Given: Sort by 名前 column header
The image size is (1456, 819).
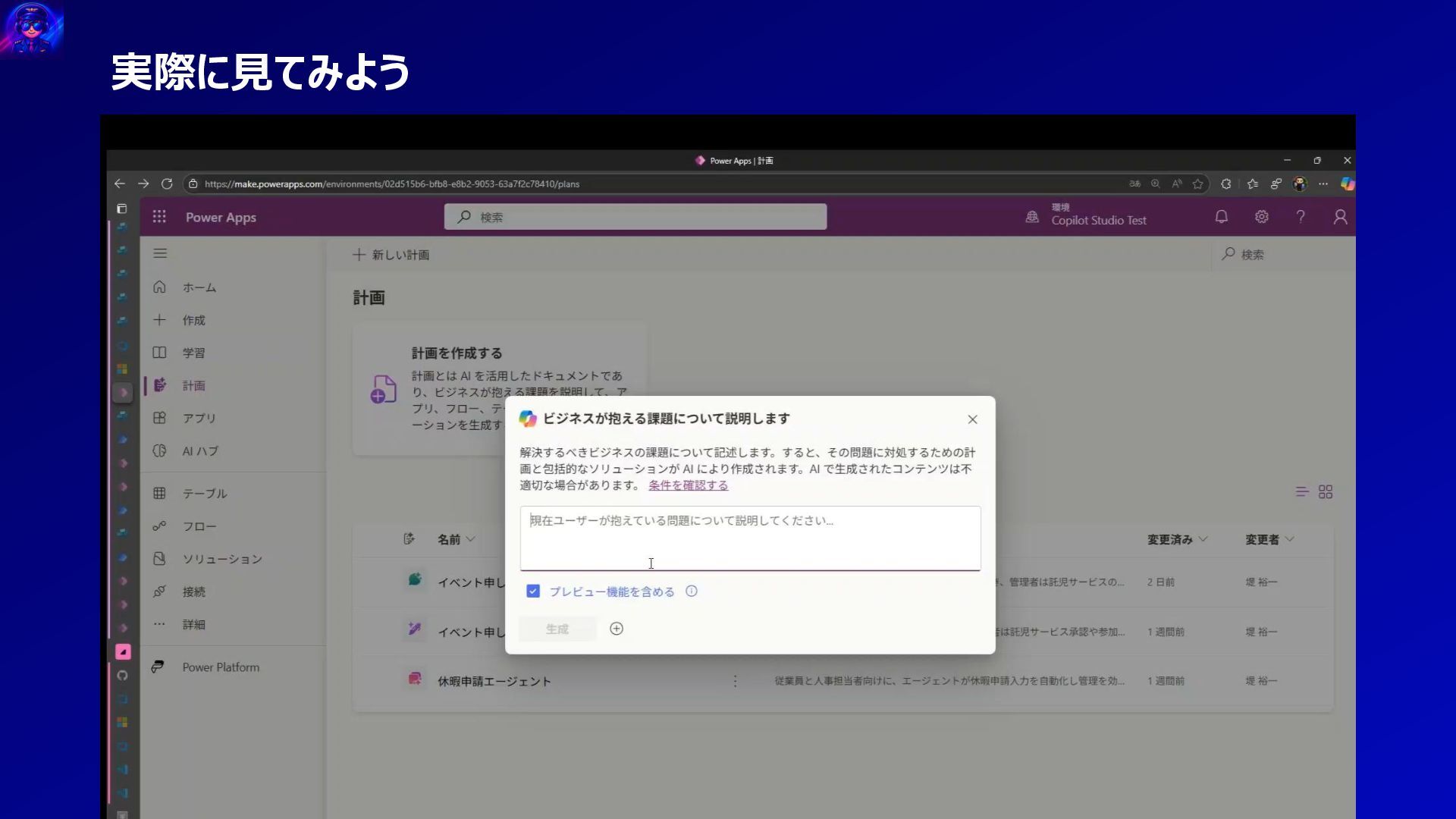Looking at the screenshot, I should [456, 539].
